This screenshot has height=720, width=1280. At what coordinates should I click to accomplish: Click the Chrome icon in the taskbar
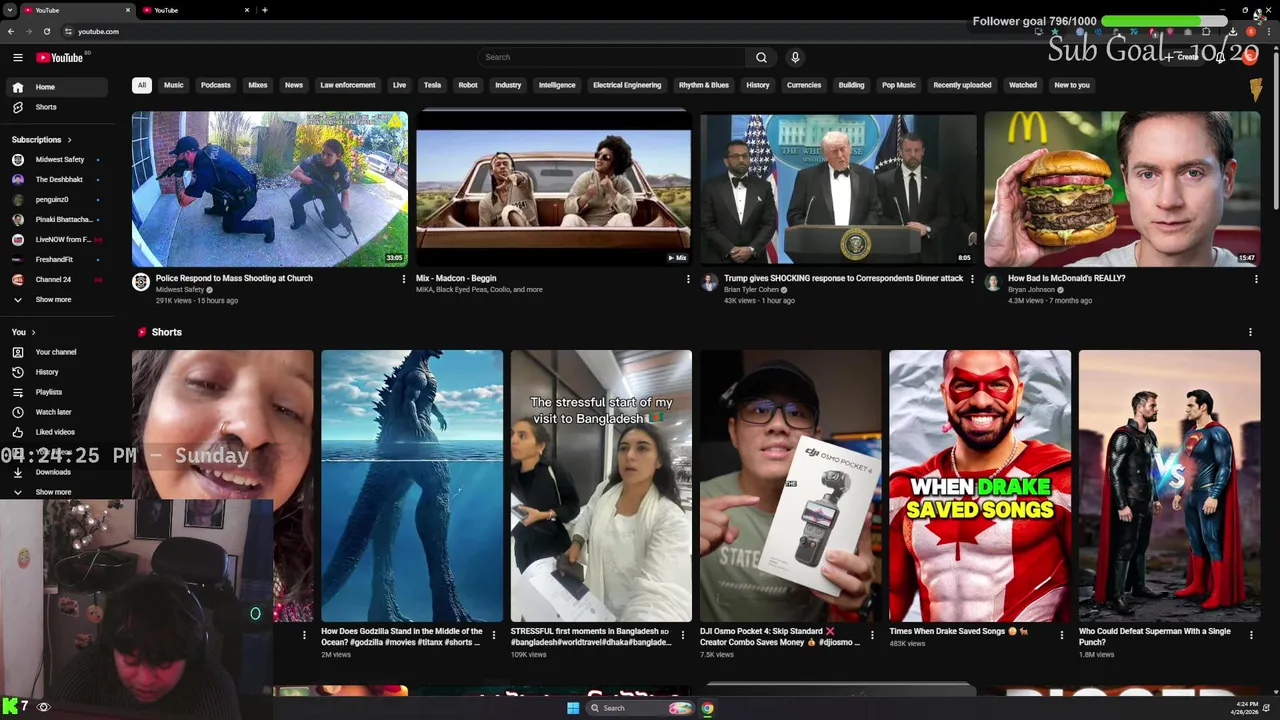pos(707,708)
